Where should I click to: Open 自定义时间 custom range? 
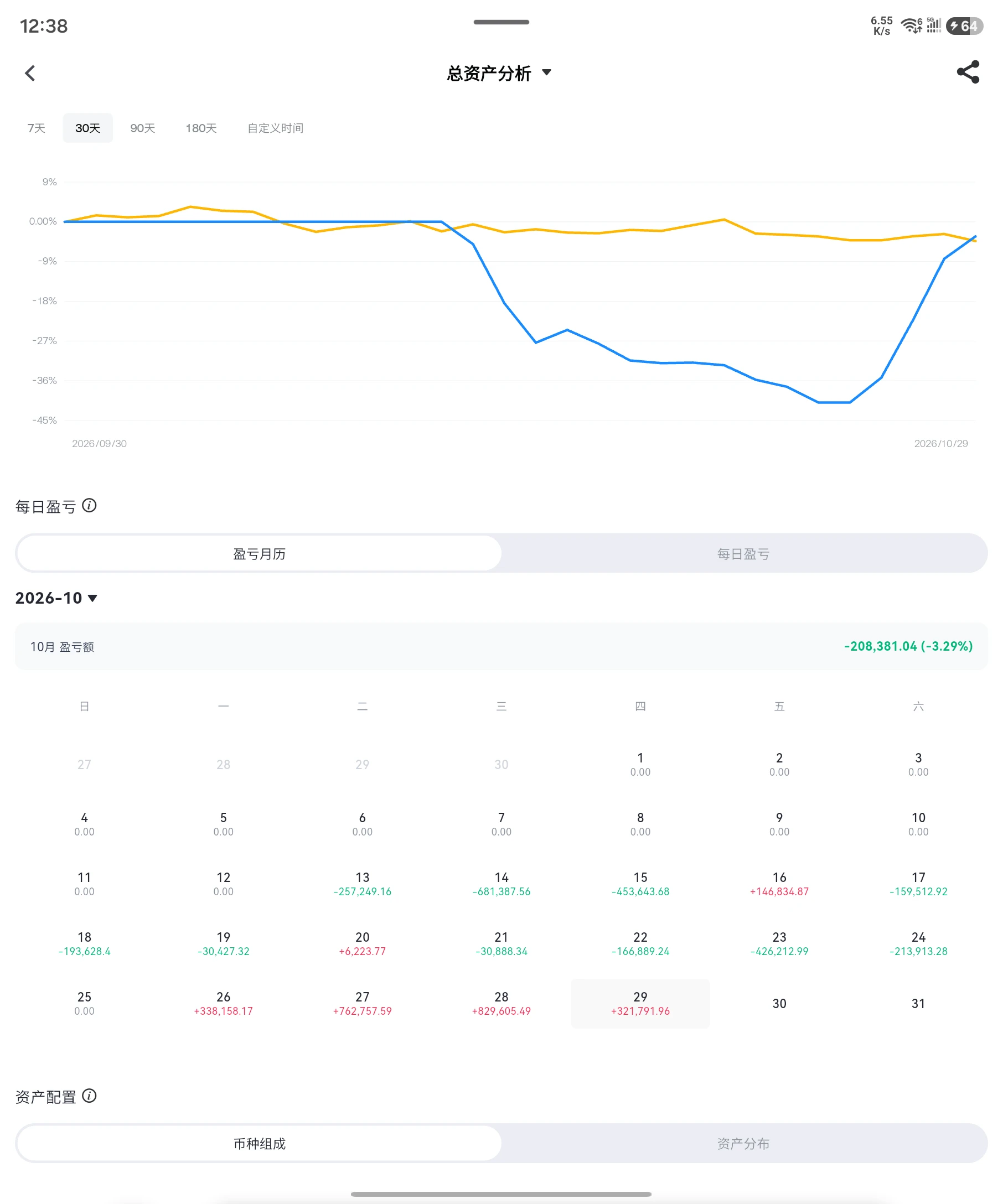pos(275,128)
